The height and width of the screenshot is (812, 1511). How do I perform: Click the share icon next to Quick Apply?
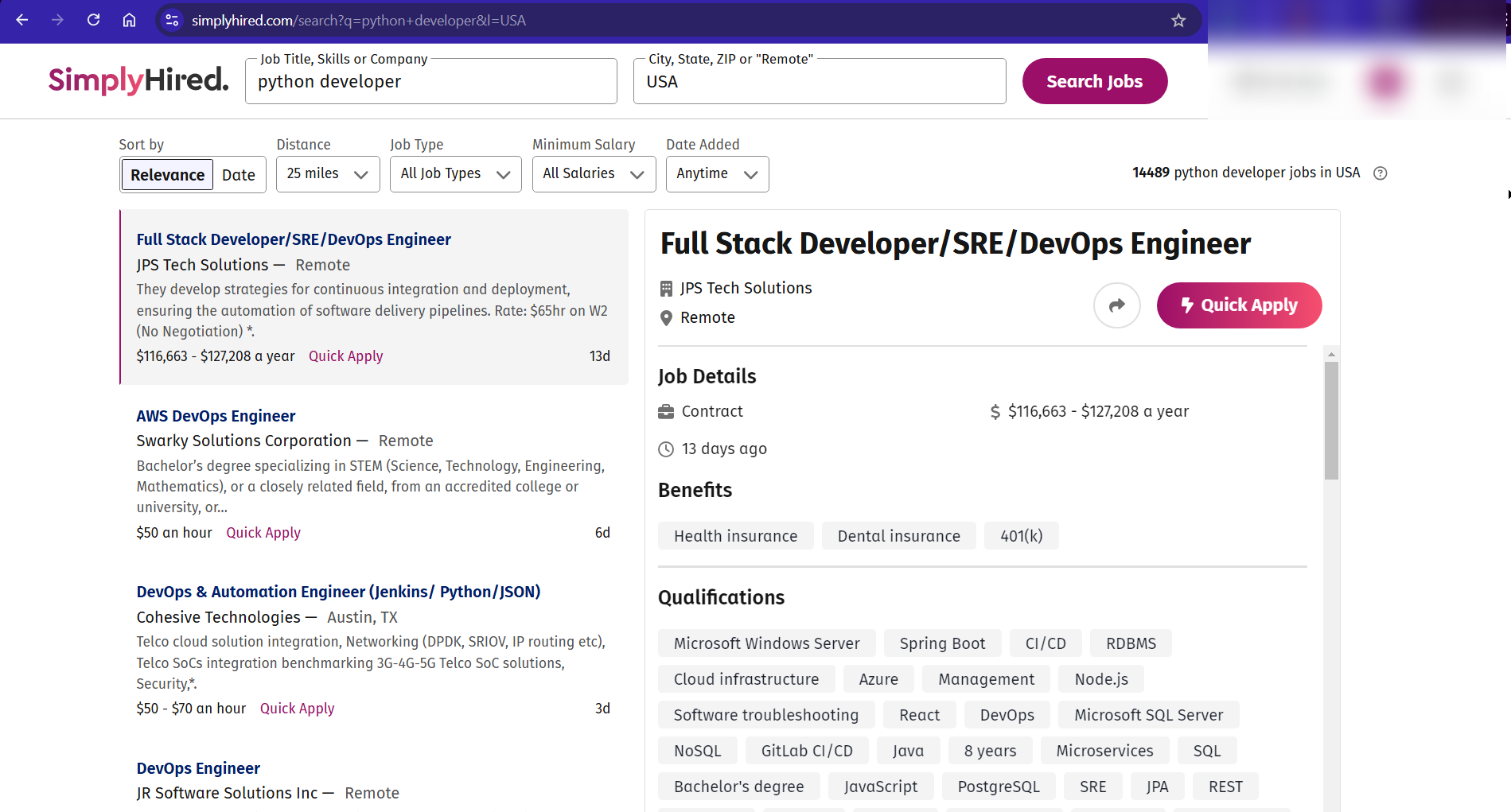point(1116,305)
